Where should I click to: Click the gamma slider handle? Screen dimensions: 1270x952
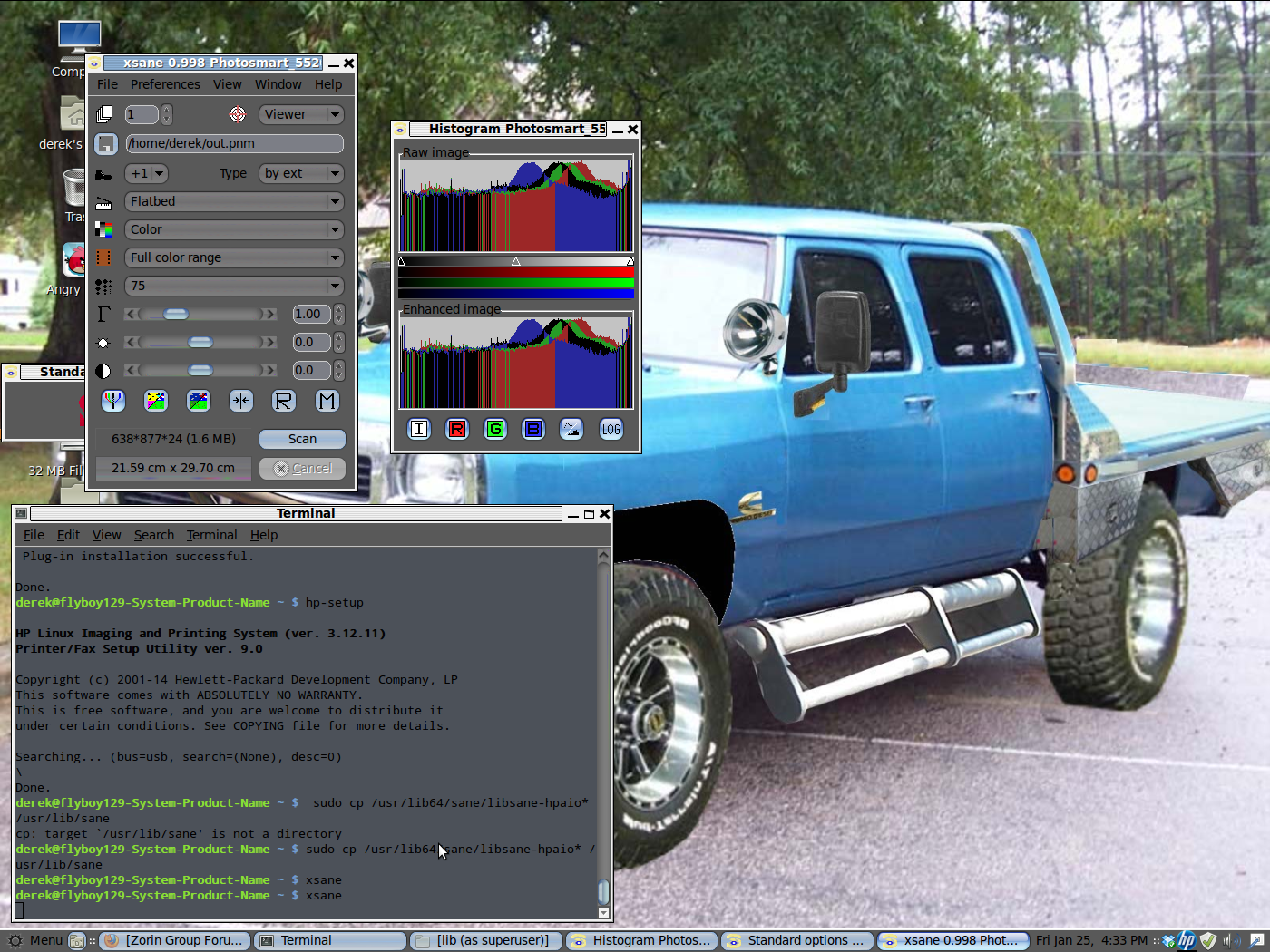[x=176, y=314]
